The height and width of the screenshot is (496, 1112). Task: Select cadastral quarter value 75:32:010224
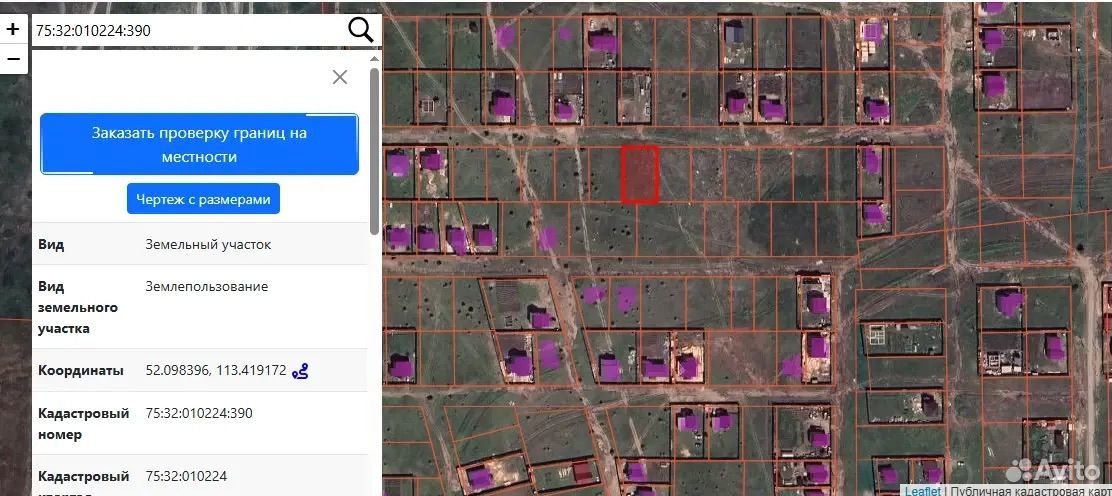point(186,476)
